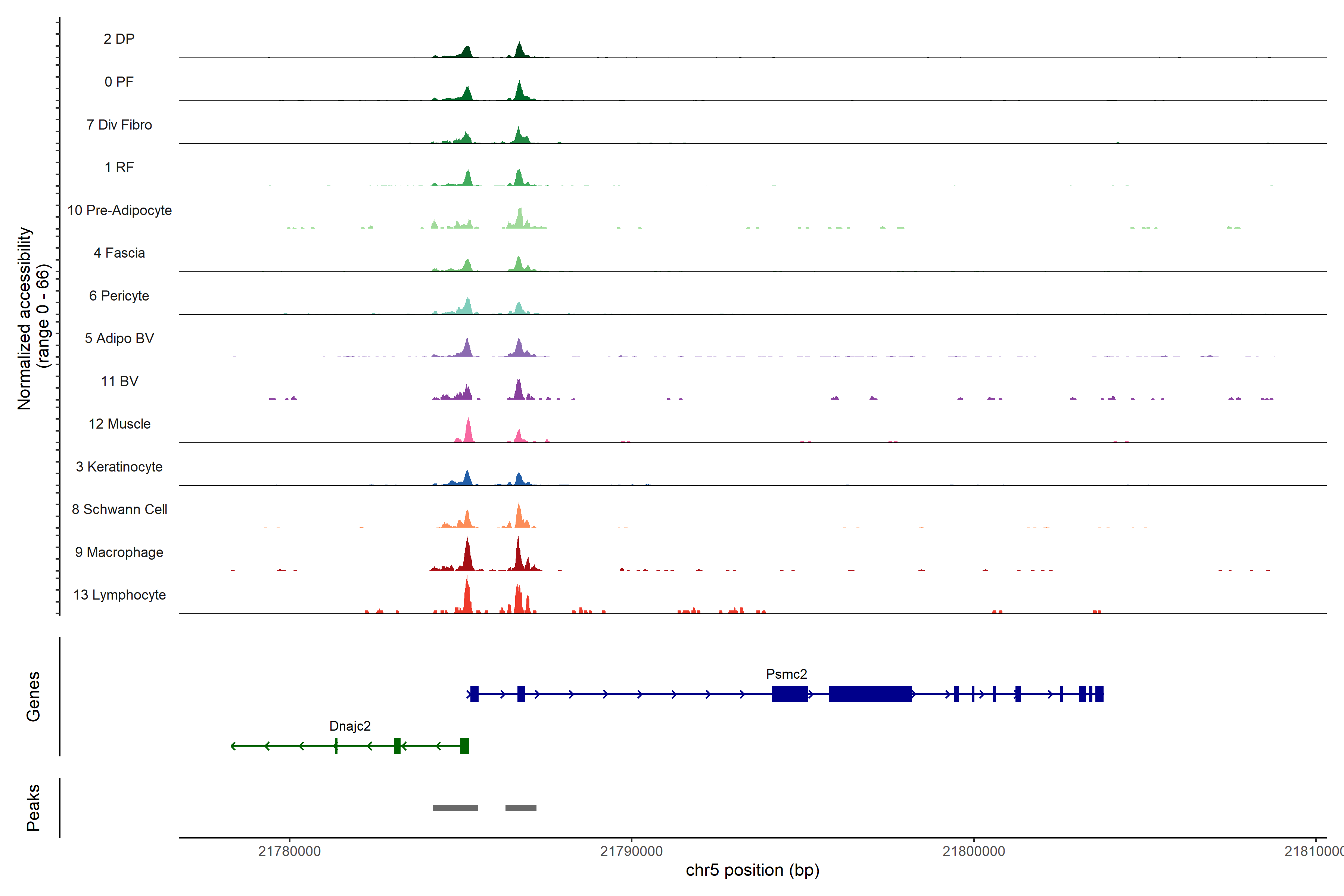Screen dimensions: 1344x896
Task: Click the 10 Pre-Adipocyte track label
Action: [119, 210]
